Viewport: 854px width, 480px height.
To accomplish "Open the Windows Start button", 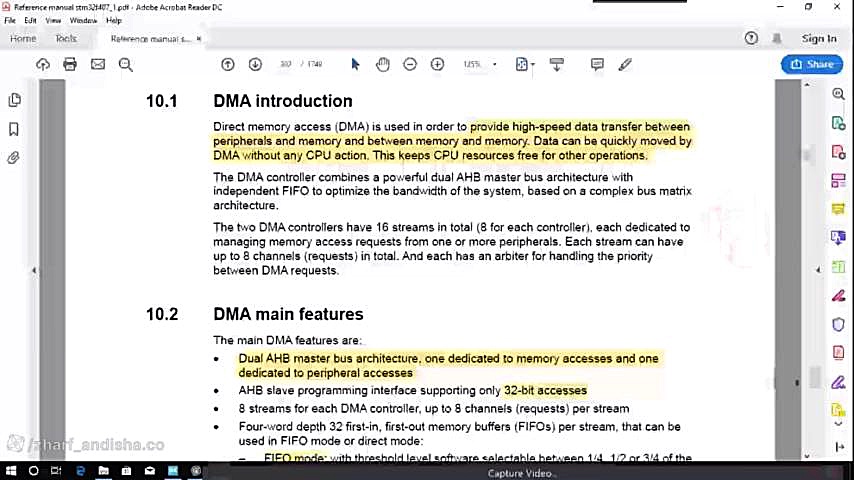I will click(10, 471).
